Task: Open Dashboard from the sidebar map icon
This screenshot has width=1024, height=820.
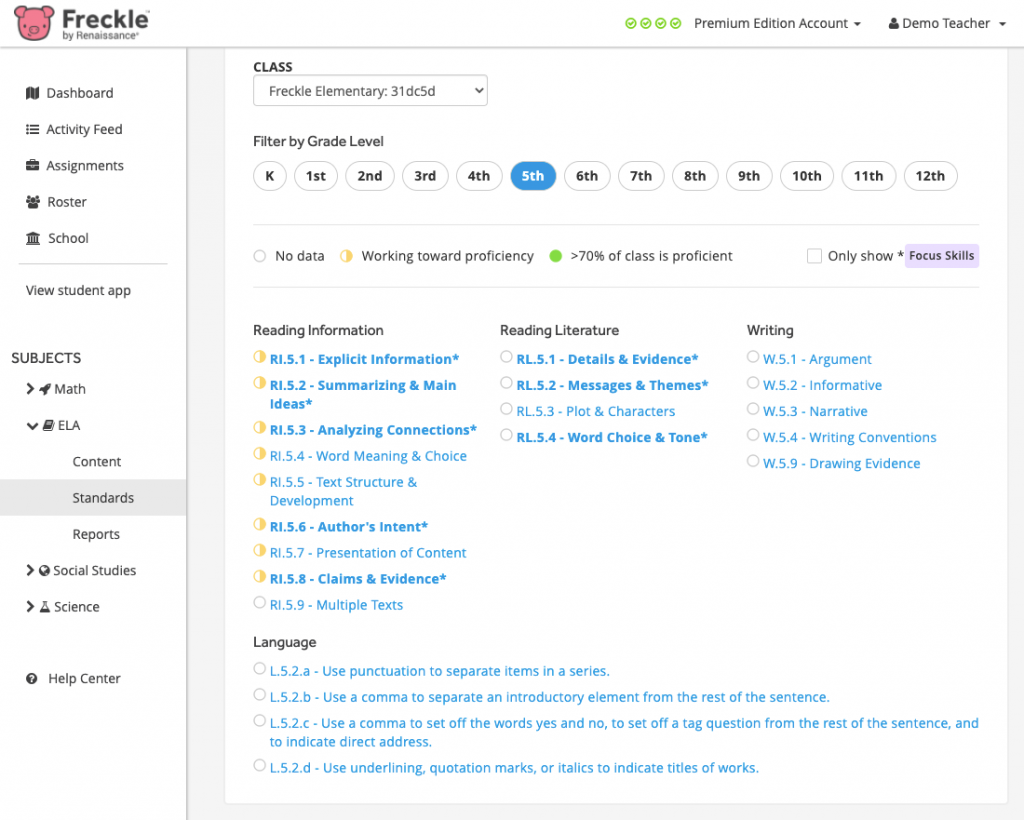Action: (33, 93)
